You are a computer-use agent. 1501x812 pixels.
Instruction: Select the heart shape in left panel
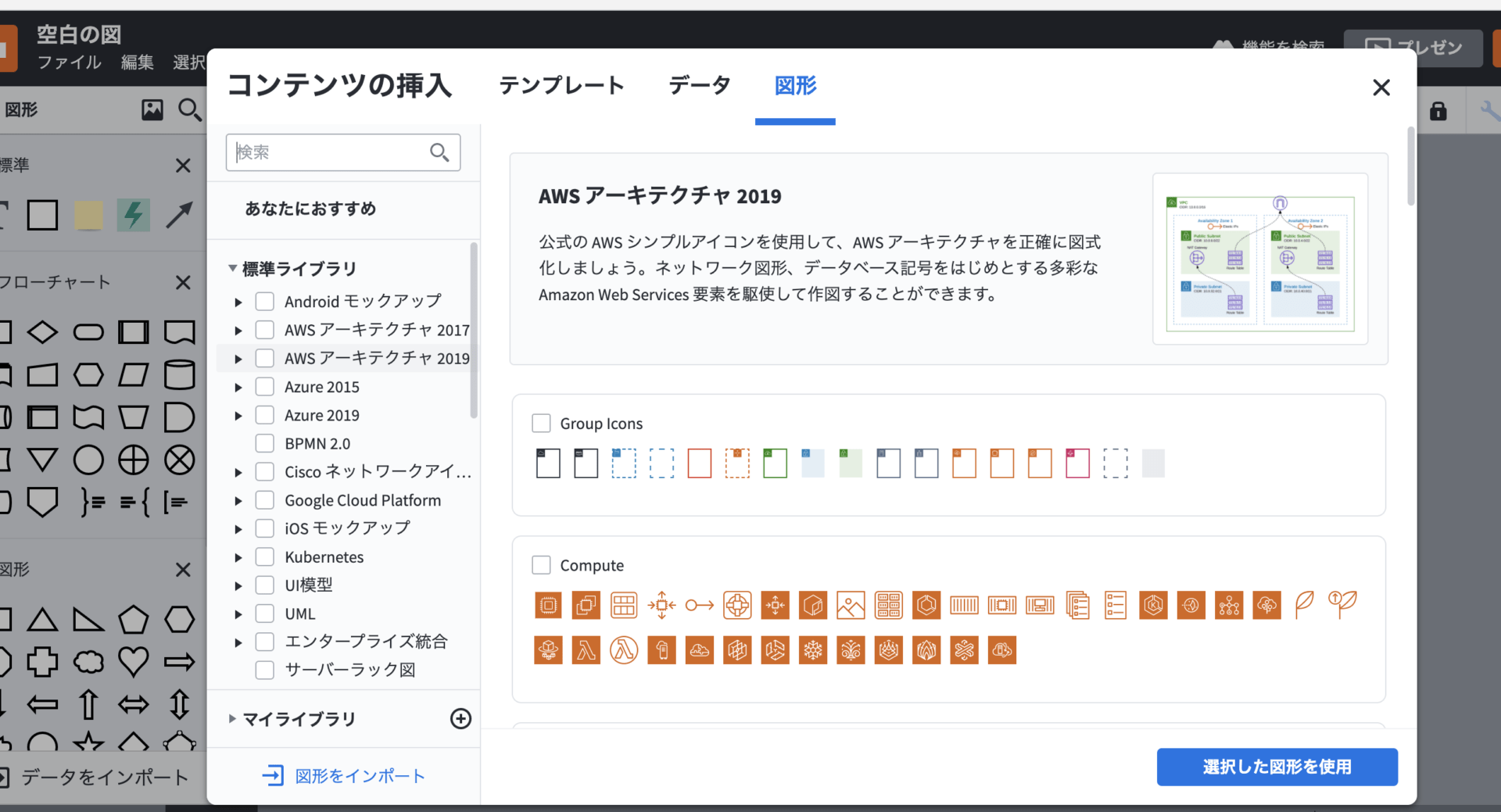click(x=134, y=662)
